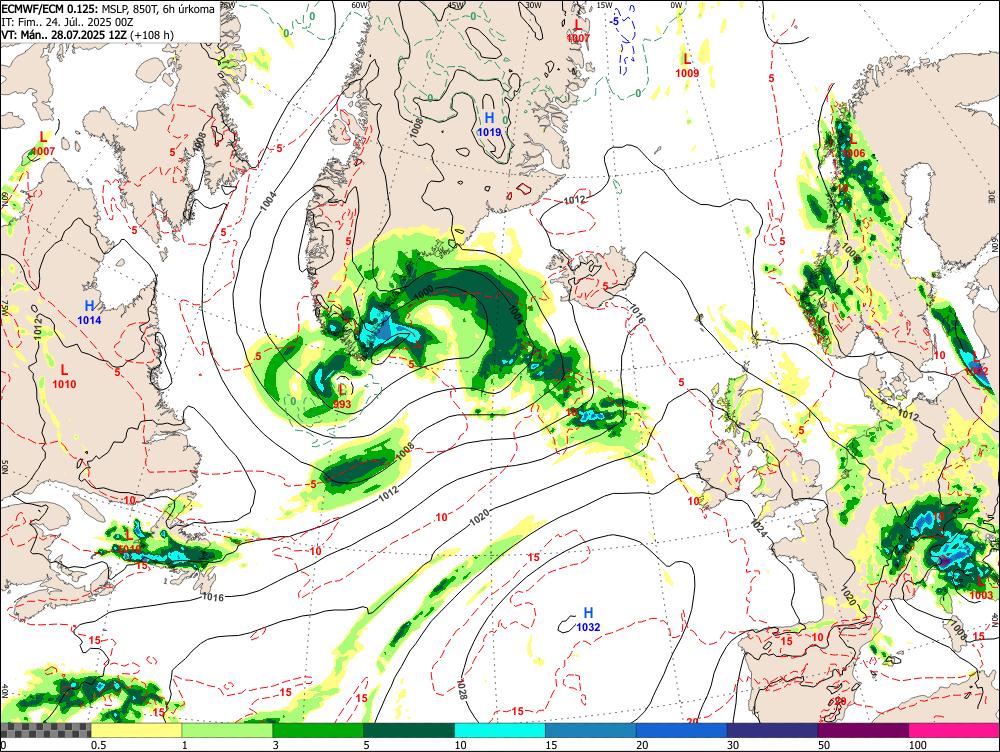
Task: Click the '50' legend scale value
Action: point(824,745)
